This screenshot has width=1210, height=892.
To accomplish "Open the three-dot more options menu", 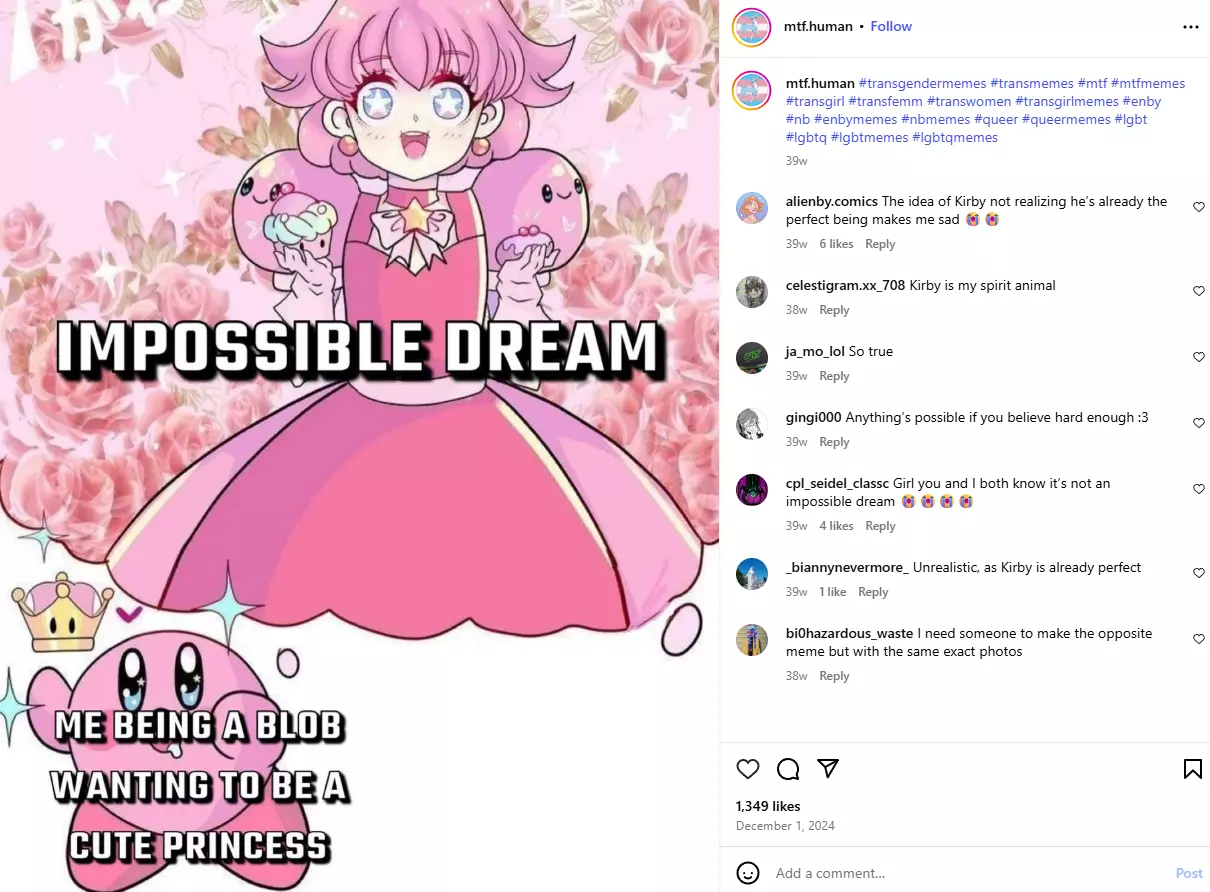I will 1190,27.
